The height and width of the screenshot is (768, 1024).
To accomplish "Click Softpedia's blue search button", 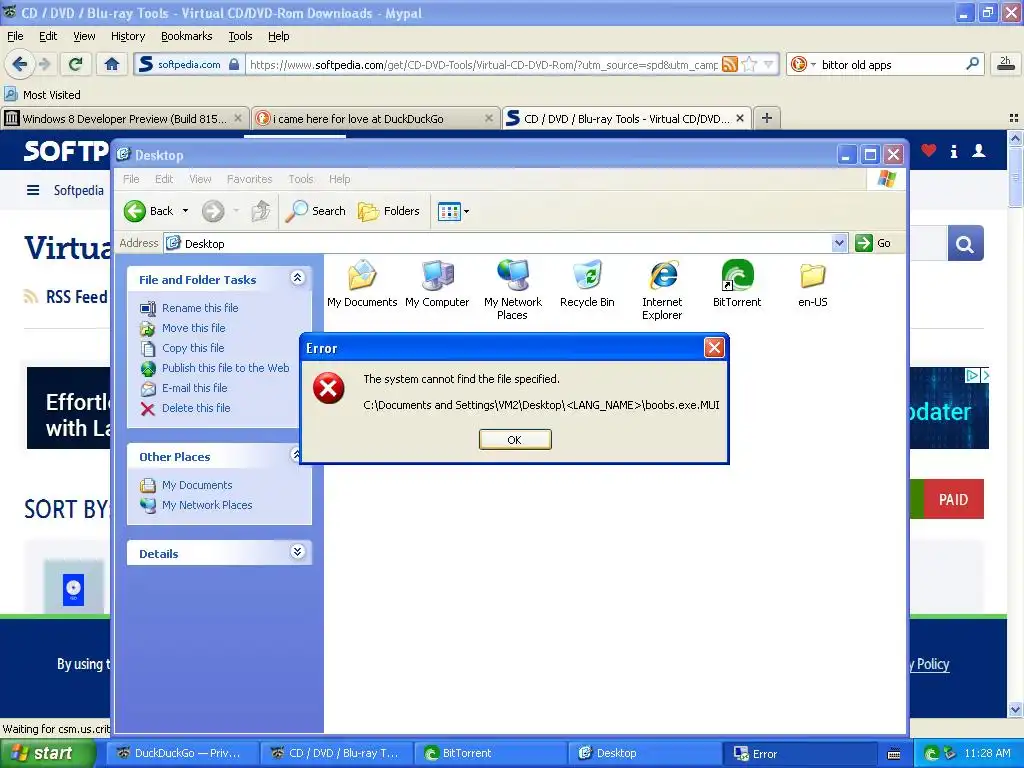I will tap(965, 244).
